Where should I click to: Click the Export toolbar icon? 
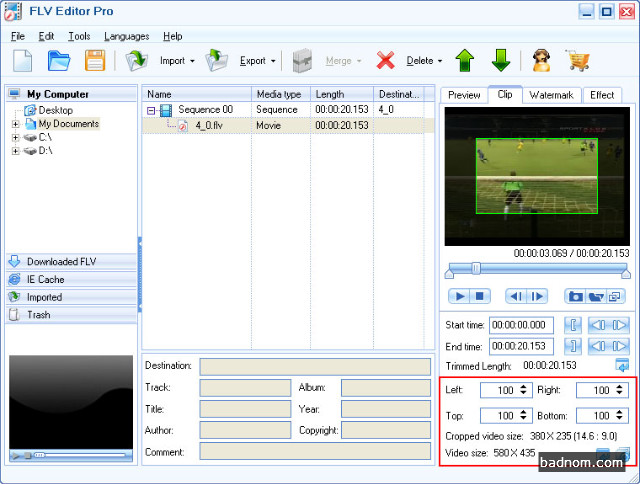click(216, 61)
